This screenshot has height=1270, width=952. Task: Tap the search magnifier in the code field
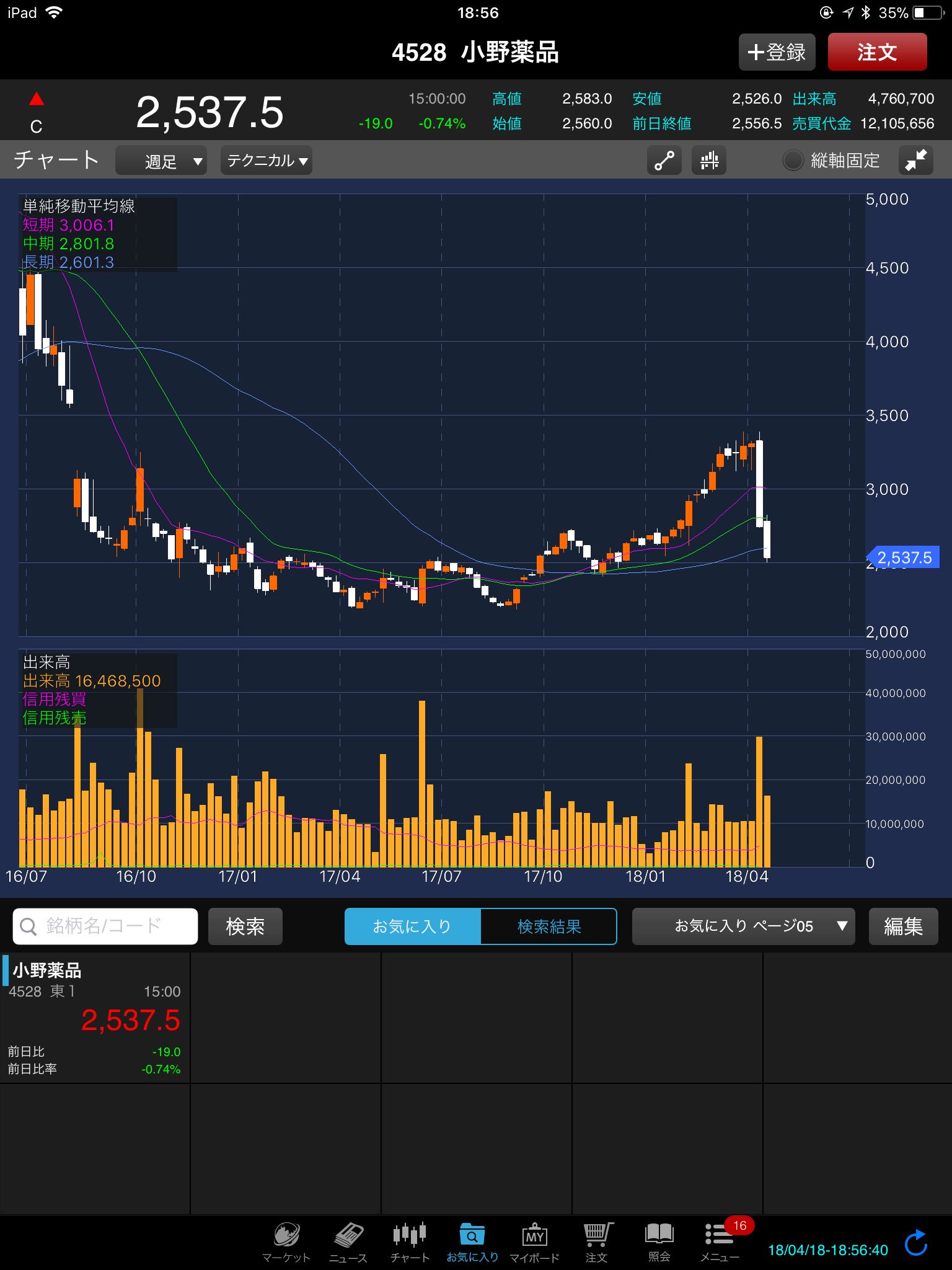point(29,926)
